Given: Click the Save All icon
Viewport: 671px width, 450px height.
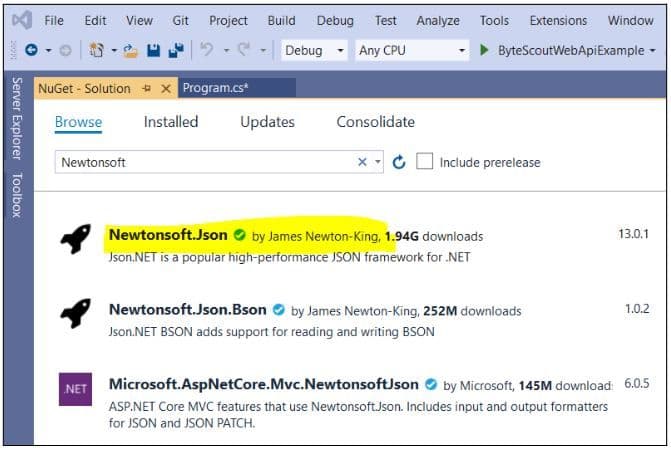Looking at the screenshot, I should pyautogui.click(x=175, y=50).
